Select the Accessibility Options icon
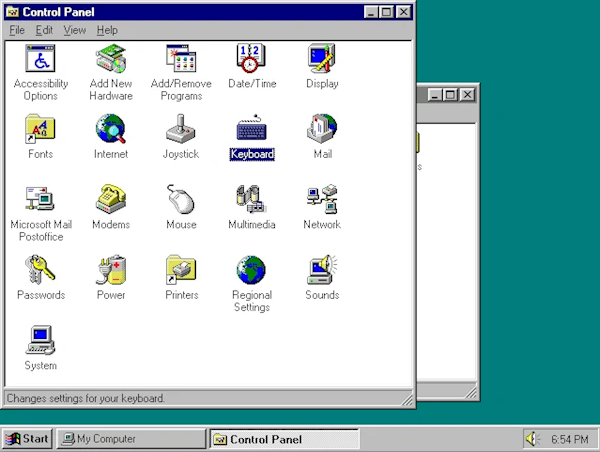600x452 pixels. point(40,58)
